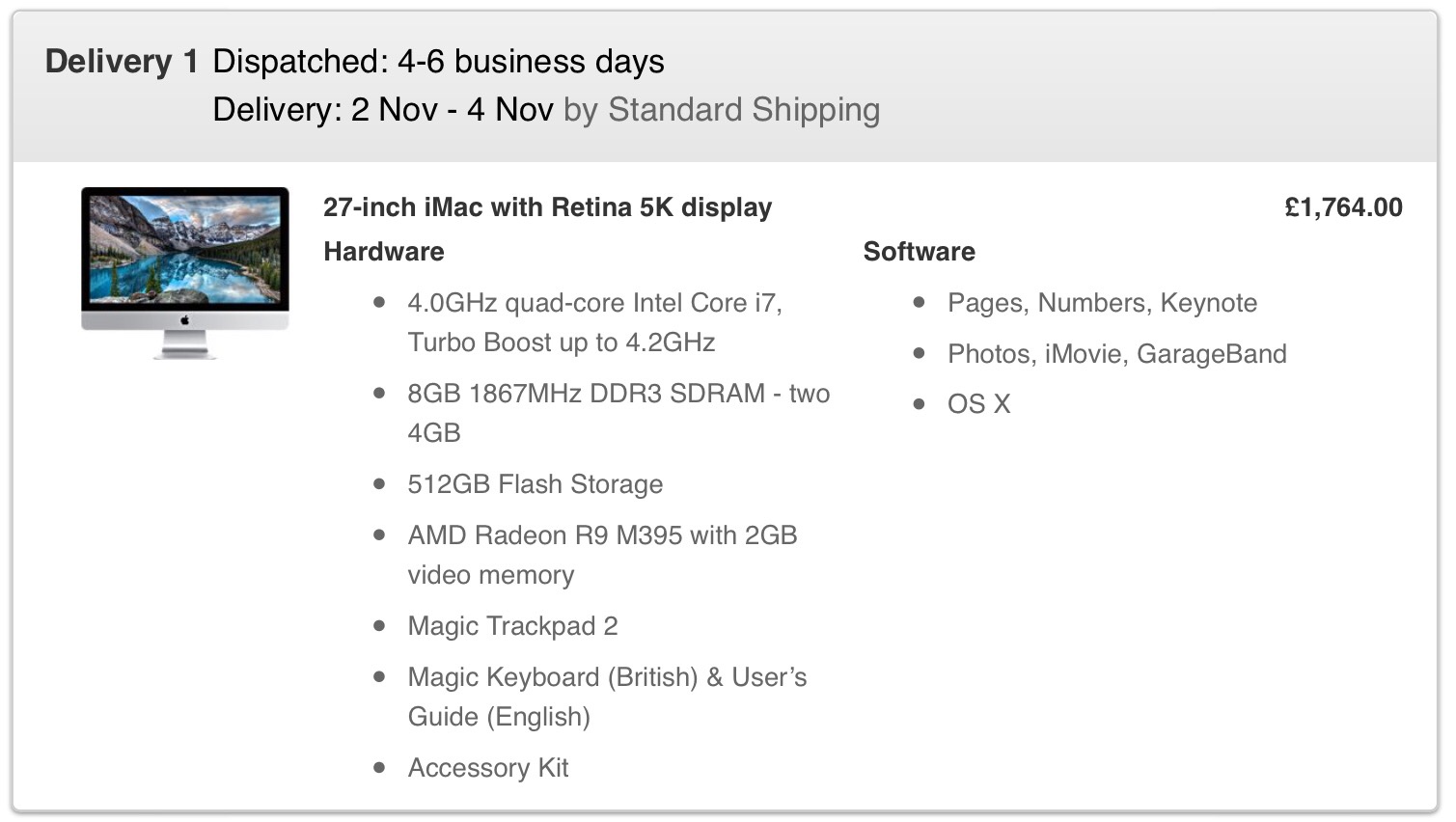
Task: Click the 'by Standard Shipping' text
Action: tap(722, 110)
